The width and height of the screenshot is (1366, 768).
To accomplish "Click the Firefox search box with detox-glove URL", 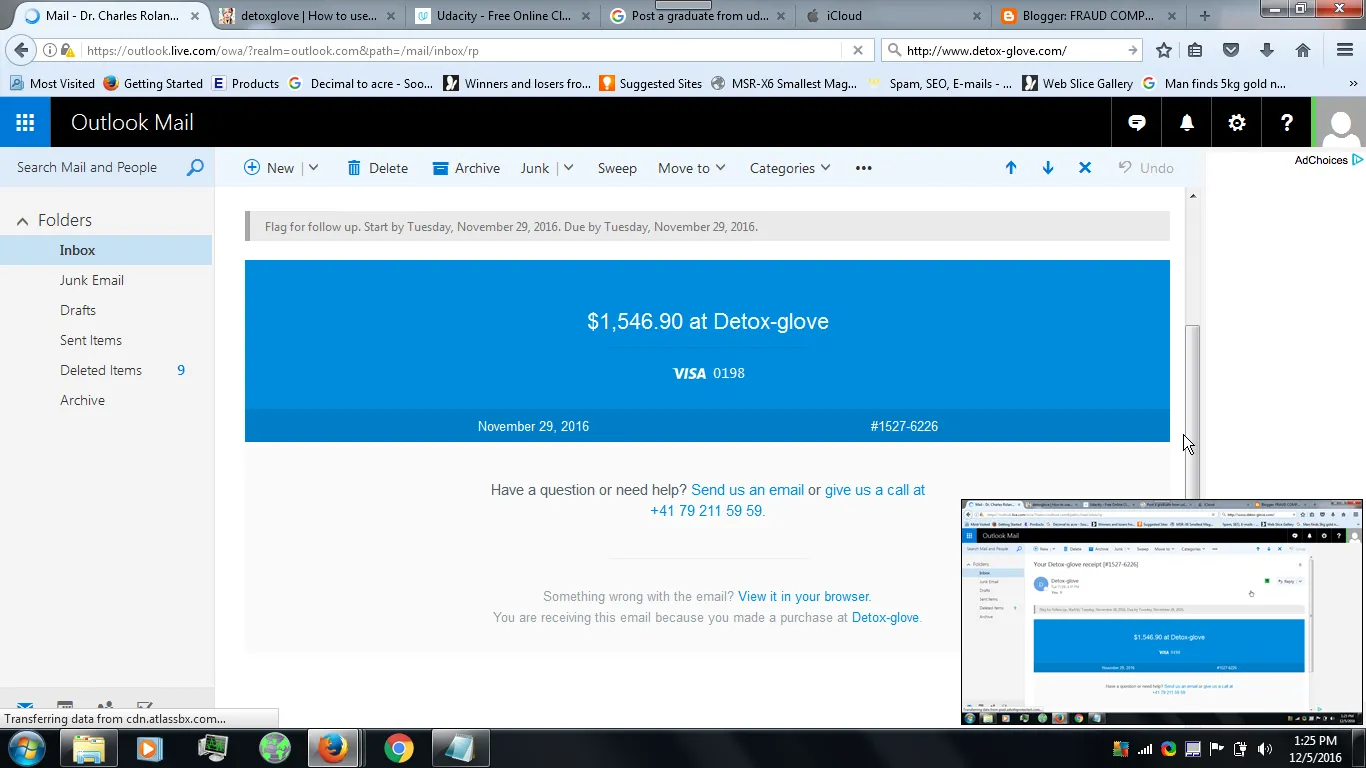I will 1011,50.
